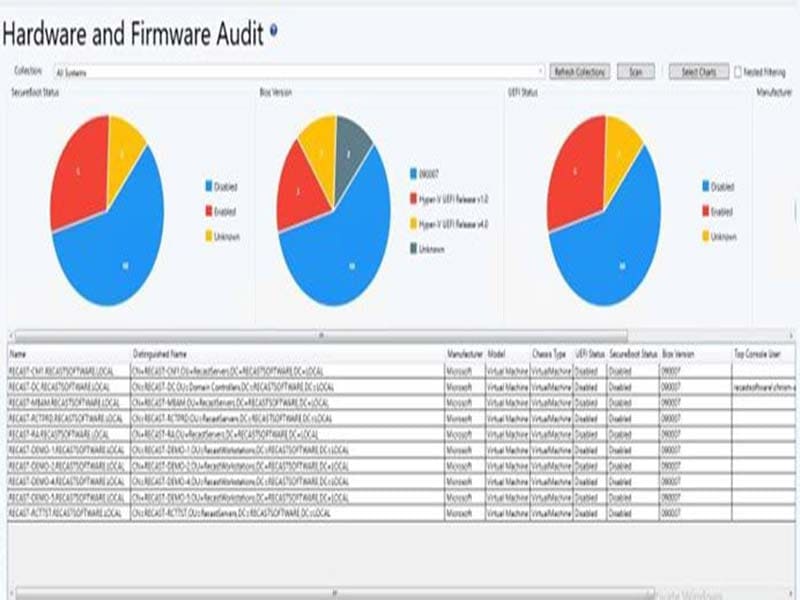
Task: Select the RECAST-MBAM.RECASTSOFTWARE.LOCAL name cell
Action: 69,403
